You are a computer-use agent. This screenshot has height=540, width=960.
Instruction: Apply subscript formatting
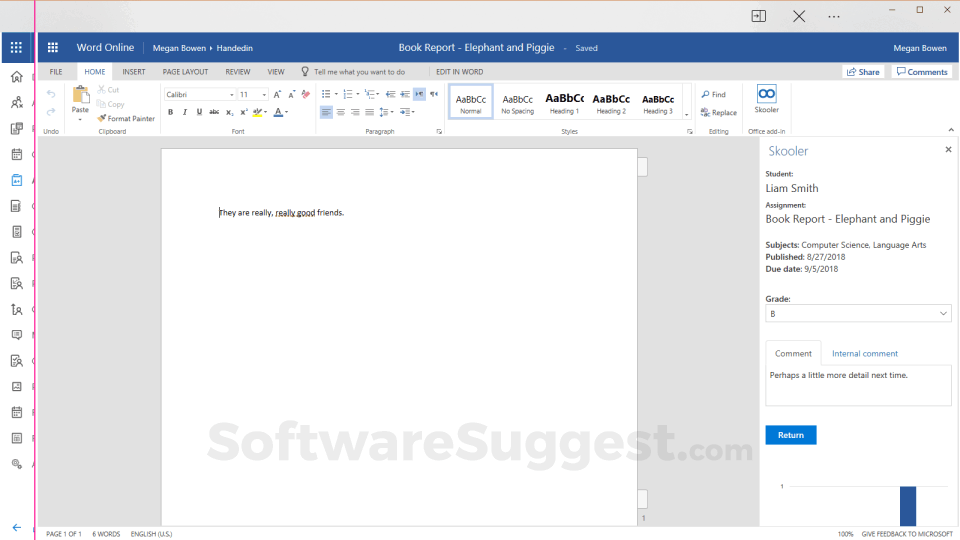[229, 112]
